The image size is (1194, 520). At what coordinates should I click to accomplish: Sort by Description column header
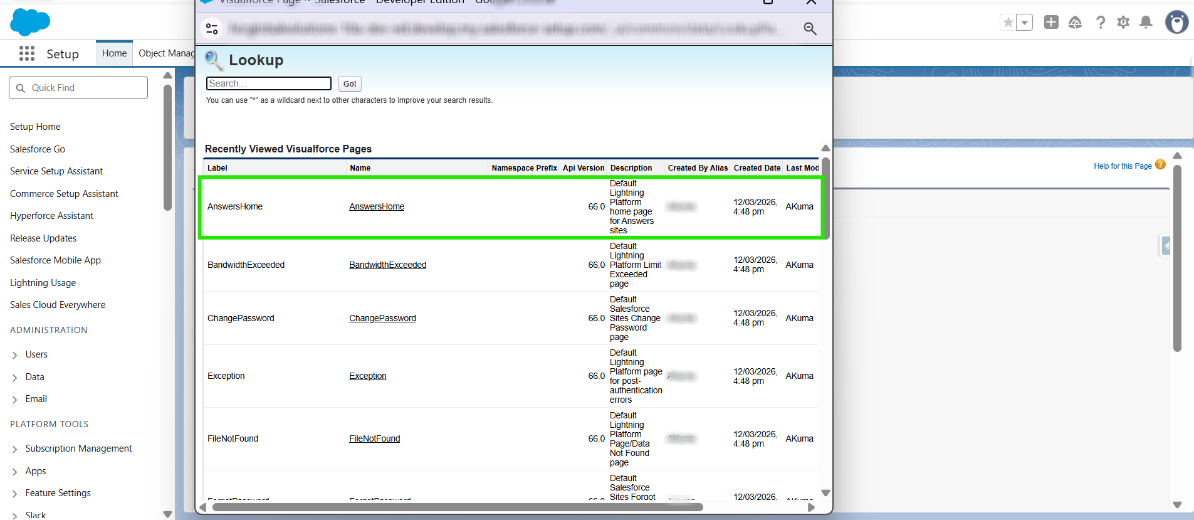coord(631,167)
